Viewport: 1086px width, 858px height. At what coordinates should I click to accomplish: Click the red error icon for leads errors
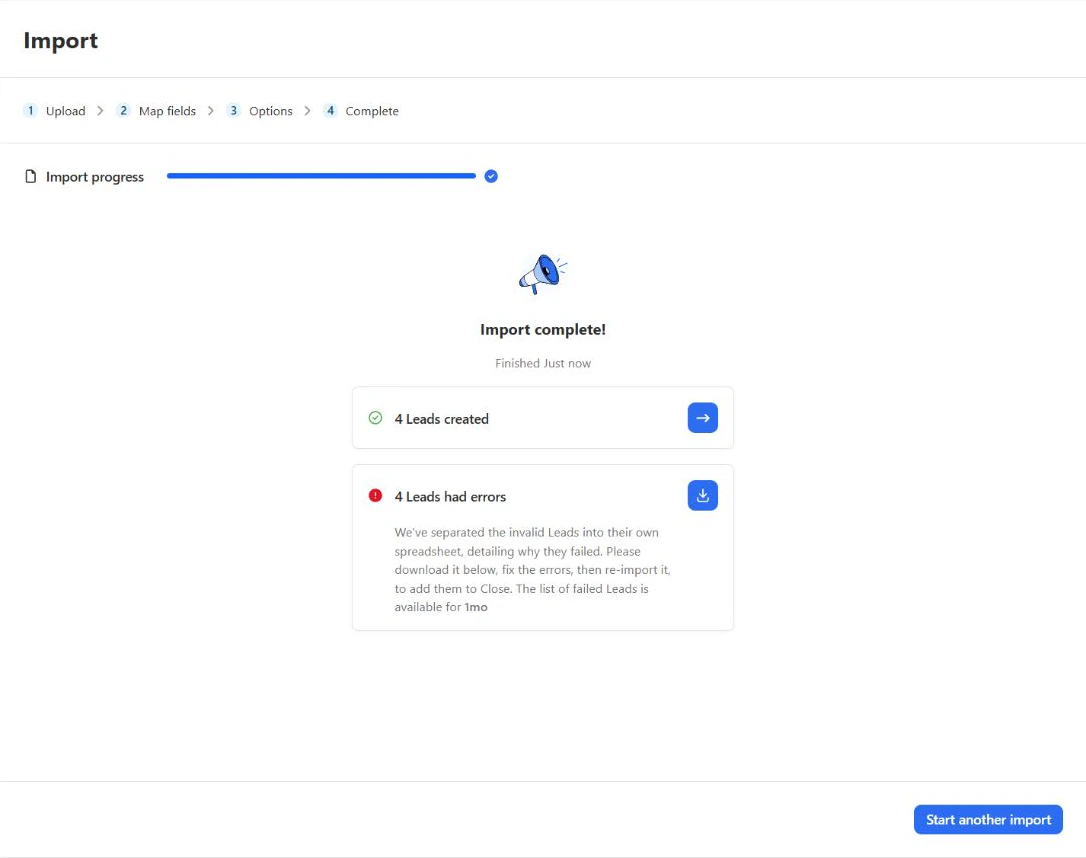(x=375, y=495)
